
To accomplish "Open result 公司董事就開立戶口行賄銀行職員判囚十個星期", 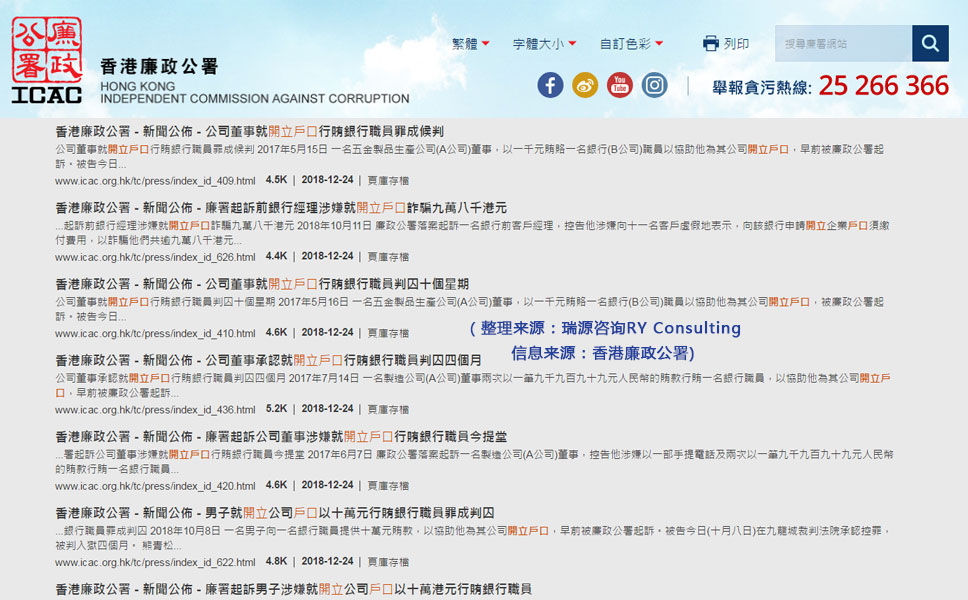I will click(x=262, y=284).
